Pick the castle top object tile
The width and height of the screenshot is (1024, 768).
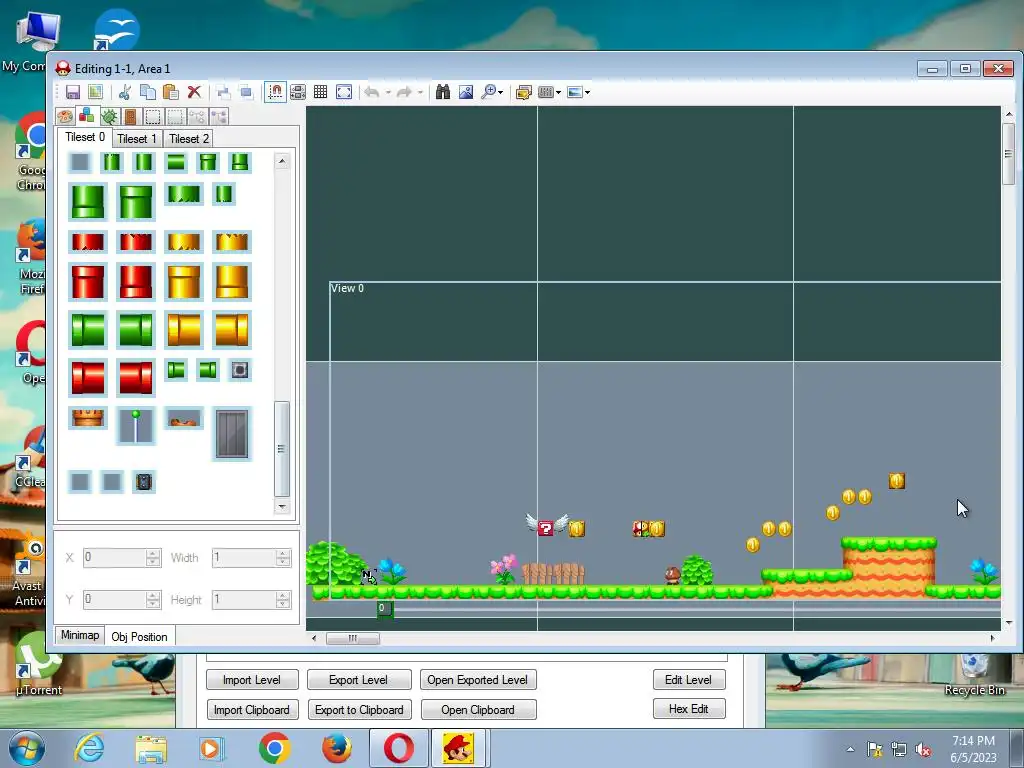[88, 418]
